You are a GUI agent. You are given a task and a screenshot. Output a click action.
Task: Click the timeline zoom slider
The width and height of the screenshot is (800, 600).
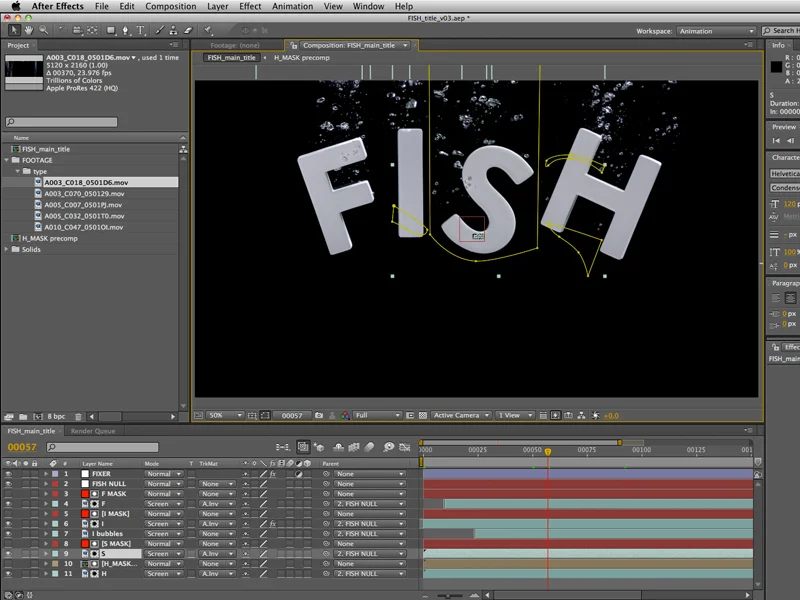(448, 595)
